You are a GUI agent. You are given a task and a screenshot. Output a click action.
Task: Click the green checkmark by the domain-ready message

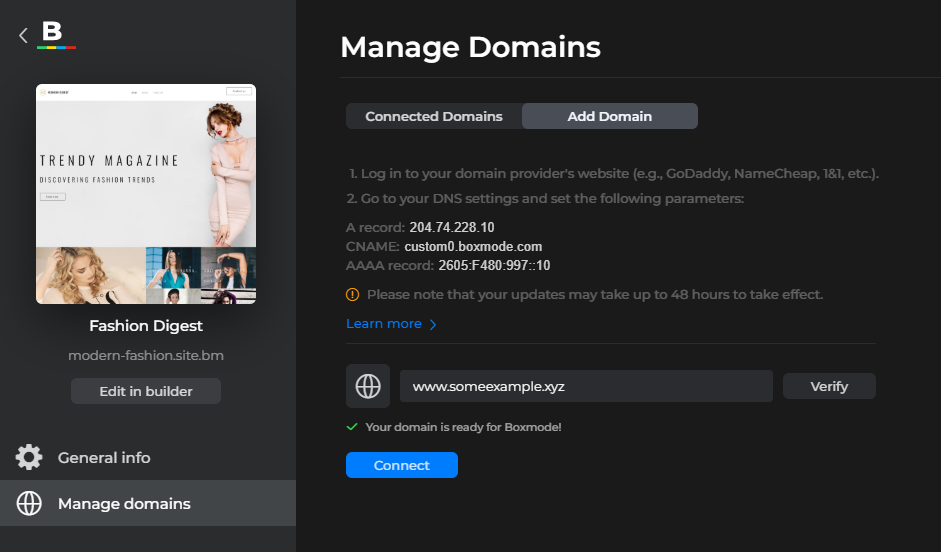coord(351,427)
